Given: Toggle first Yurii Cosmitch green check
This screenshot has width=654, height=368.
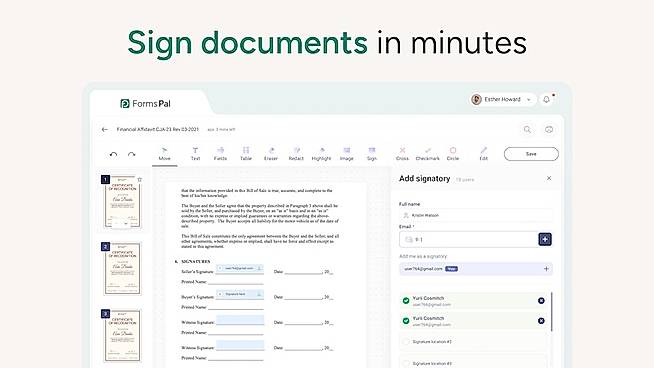Looking at the screenshot, I should pos(406,301).
